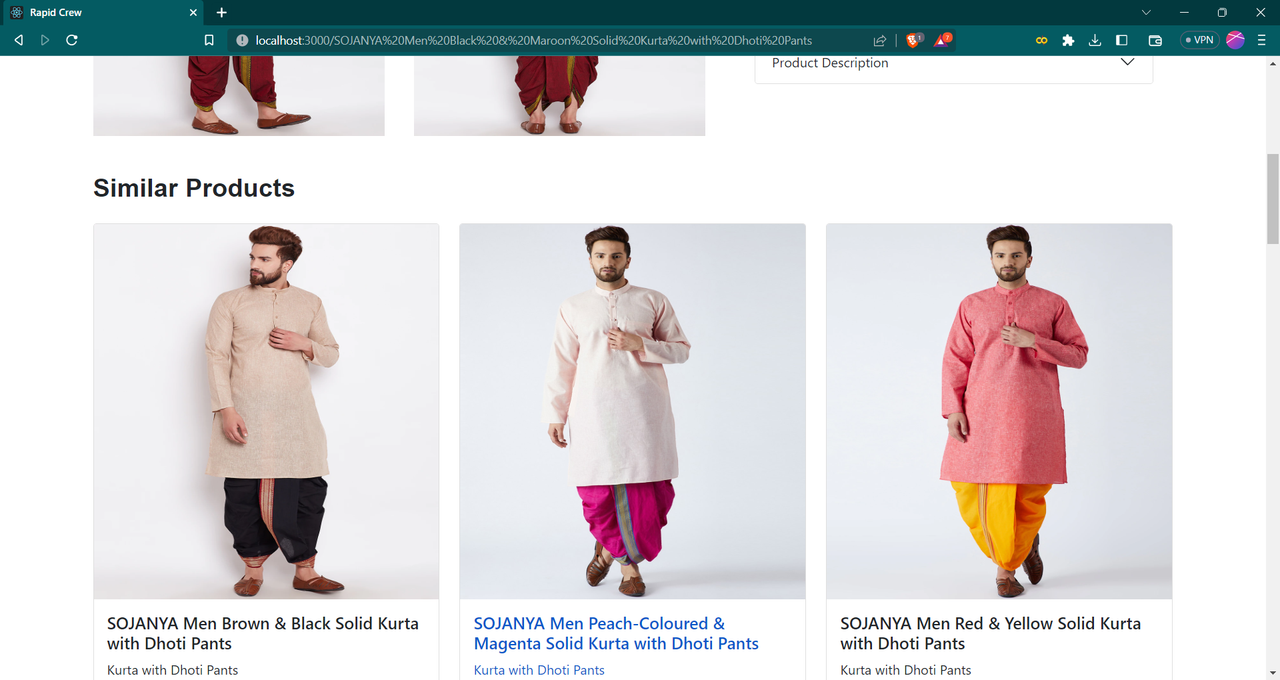Click the browser back arrow
The width and height of the screenshot is (1280, 680).
pos(18,40)
